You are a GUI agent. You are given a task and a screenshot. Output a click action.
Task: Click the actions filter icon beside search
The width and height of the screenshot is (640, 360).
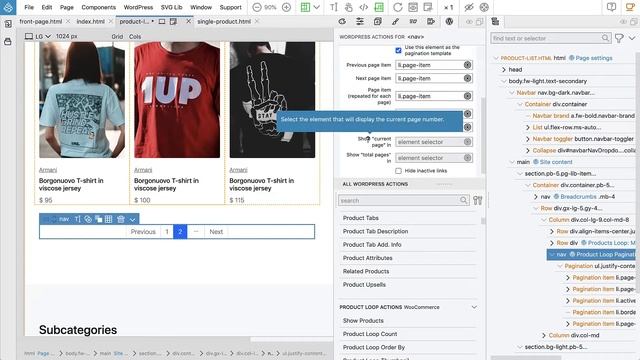478,200
